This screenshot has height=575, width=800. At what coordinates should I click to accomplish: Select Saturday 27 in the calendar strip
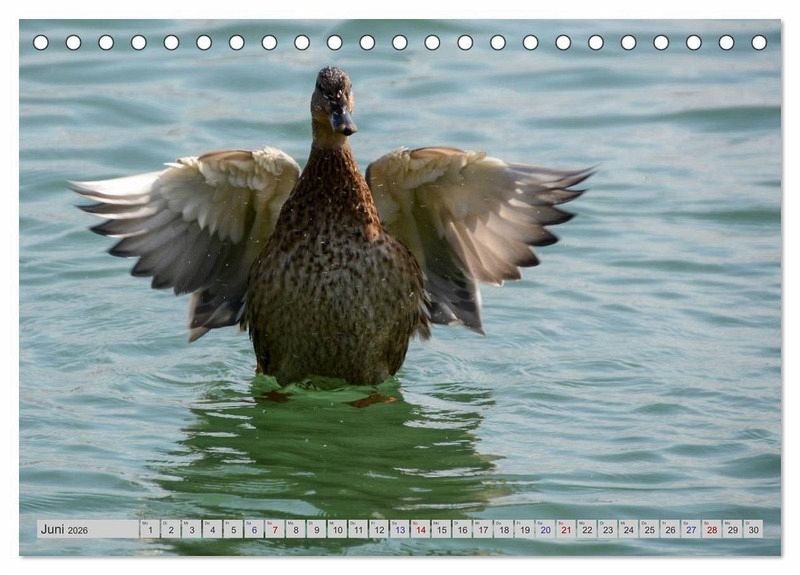coord(691,529)
